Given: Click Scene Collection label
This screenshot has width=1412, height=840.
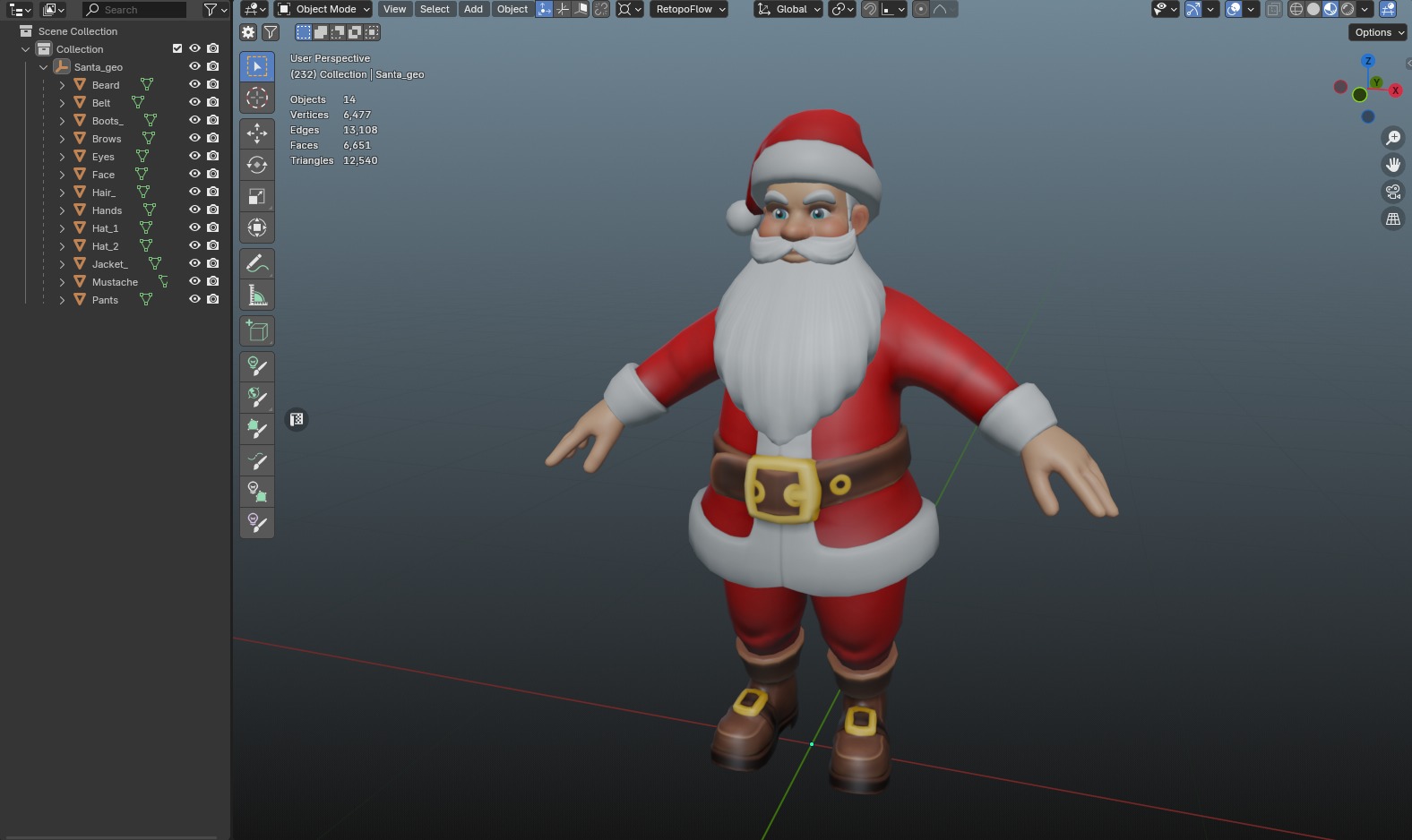Looking at the screenshot, I should pos(78,31).
